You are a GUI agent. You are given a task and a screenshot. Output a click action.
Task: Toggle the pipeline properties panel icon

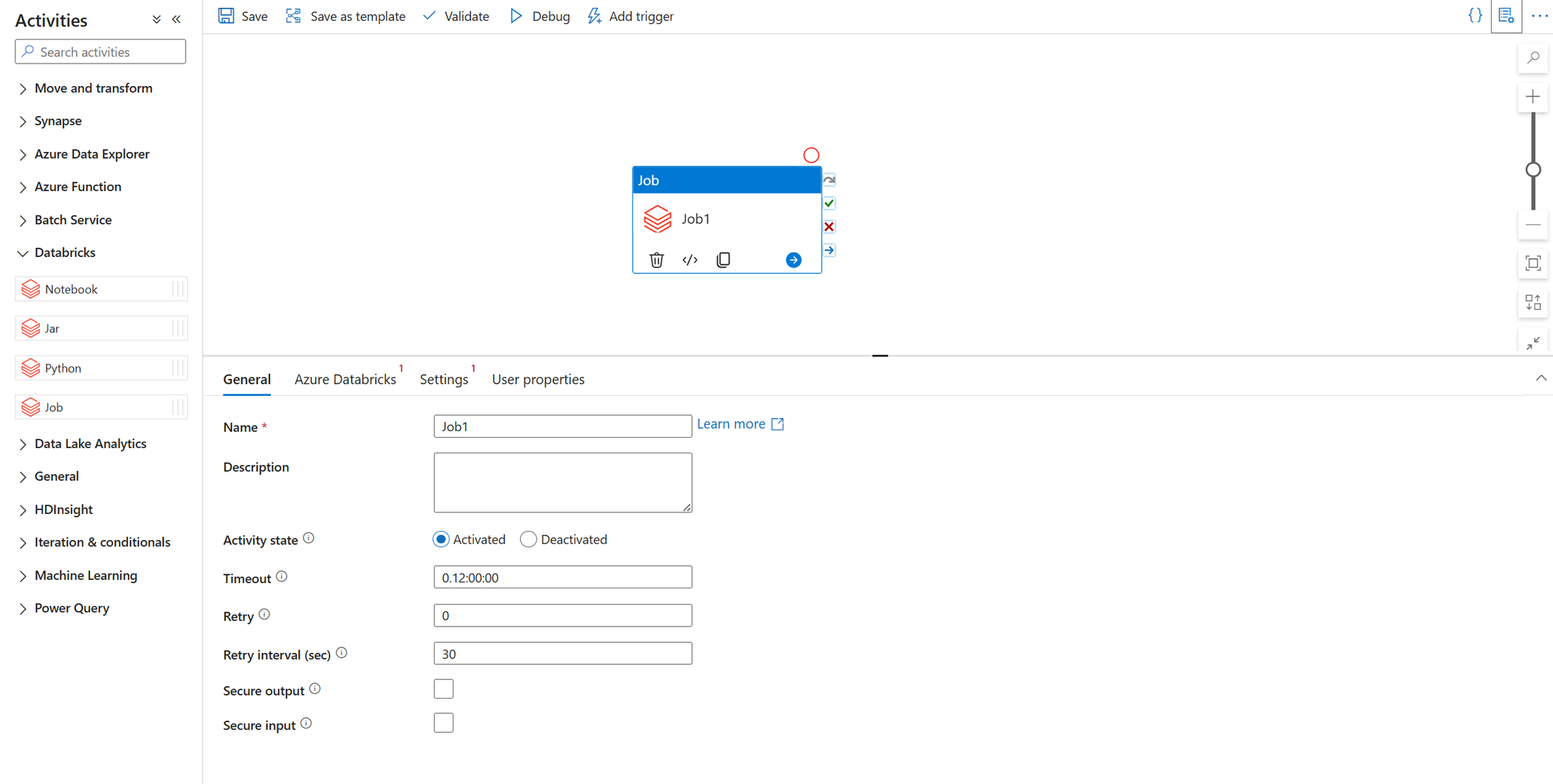click(1506, 16)
